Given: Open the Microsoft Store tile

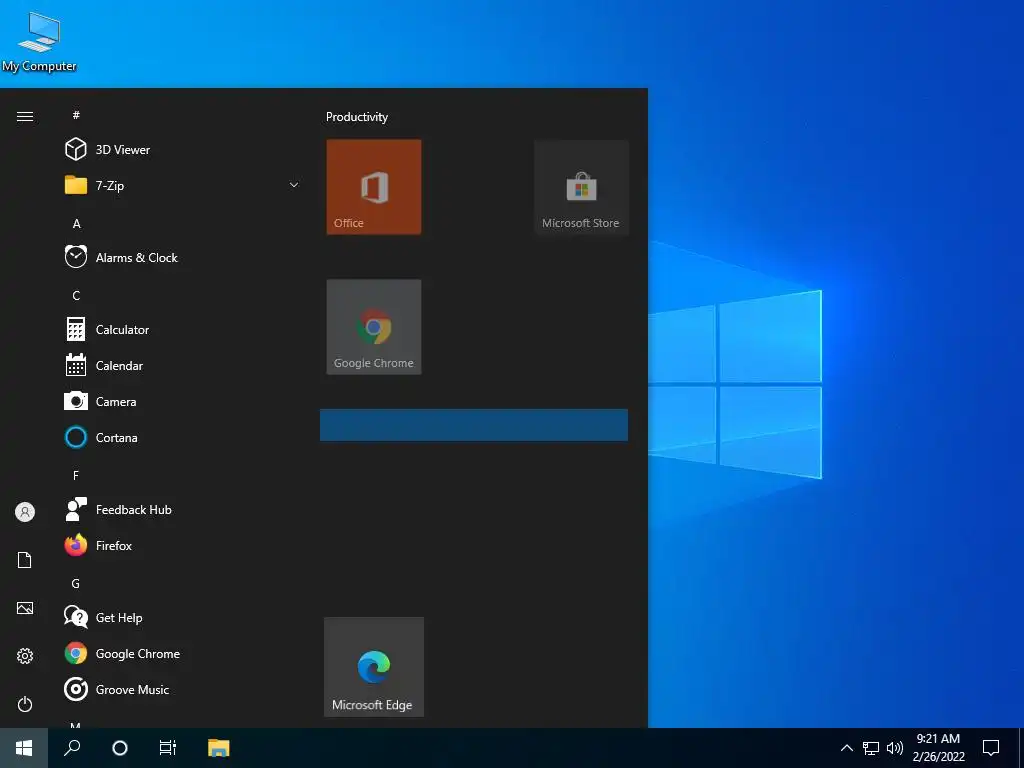Looking at the screenshot, I should tap(581, 187).
